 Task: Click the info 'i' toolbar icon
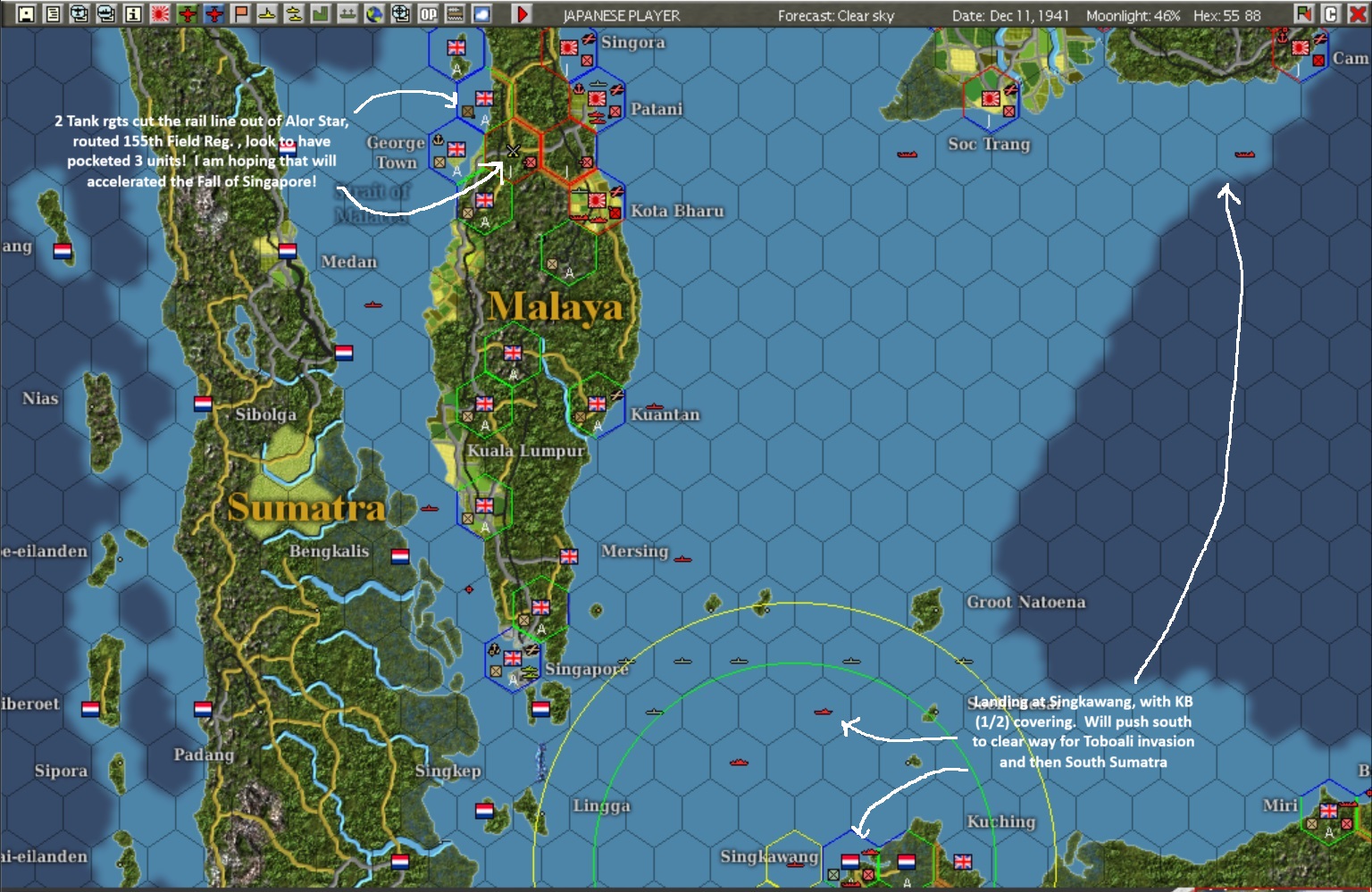coord(133,13)
